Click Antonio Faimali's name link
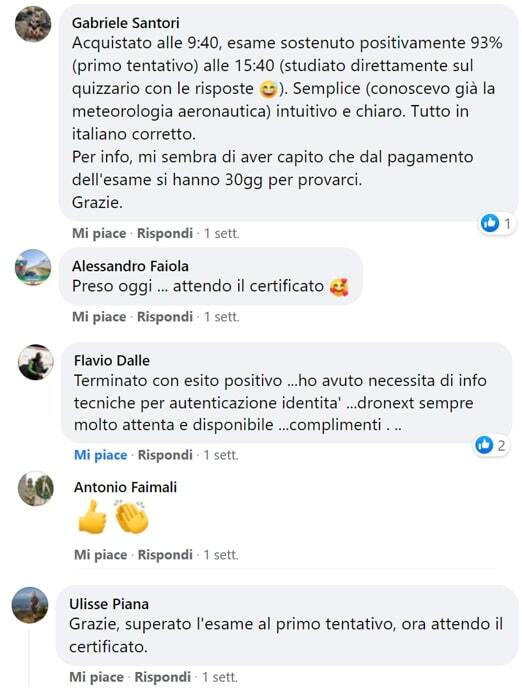 126,487
